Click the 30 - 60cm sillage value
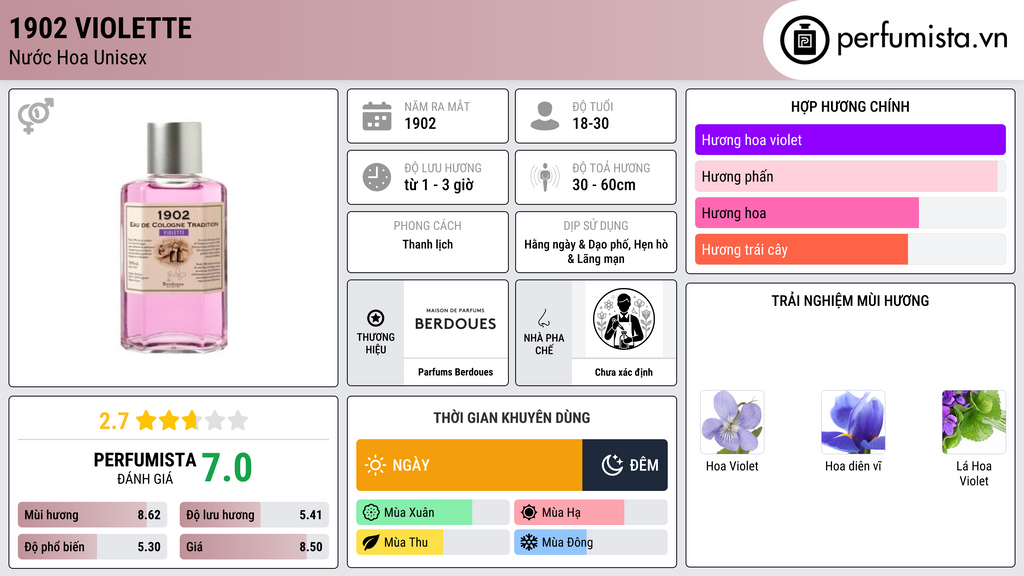Screen dimensions: 1024x576 pyautogui.click(x=604, y=185)
